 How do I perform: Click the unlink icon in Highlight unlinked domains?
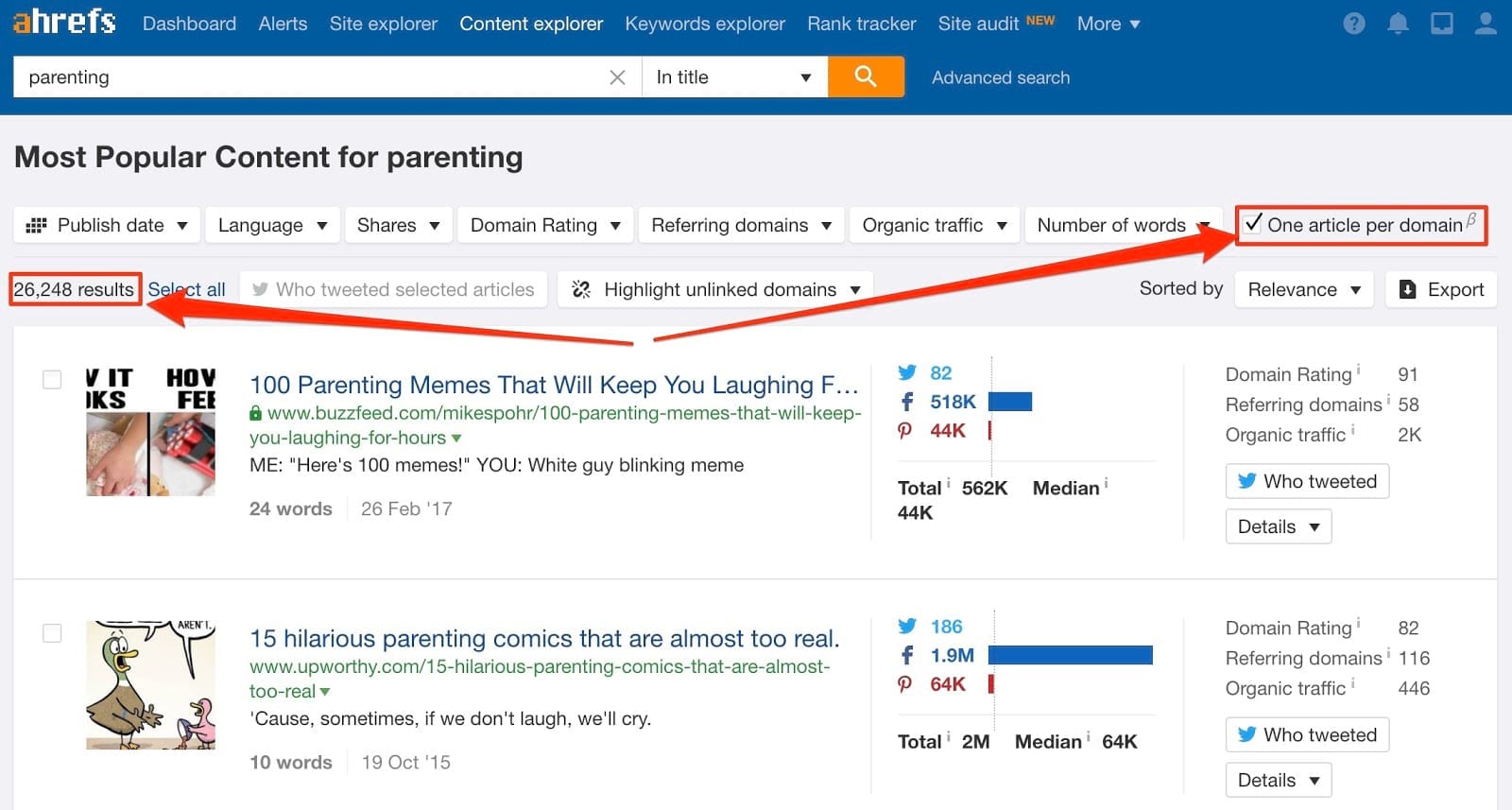pos(581,289)
